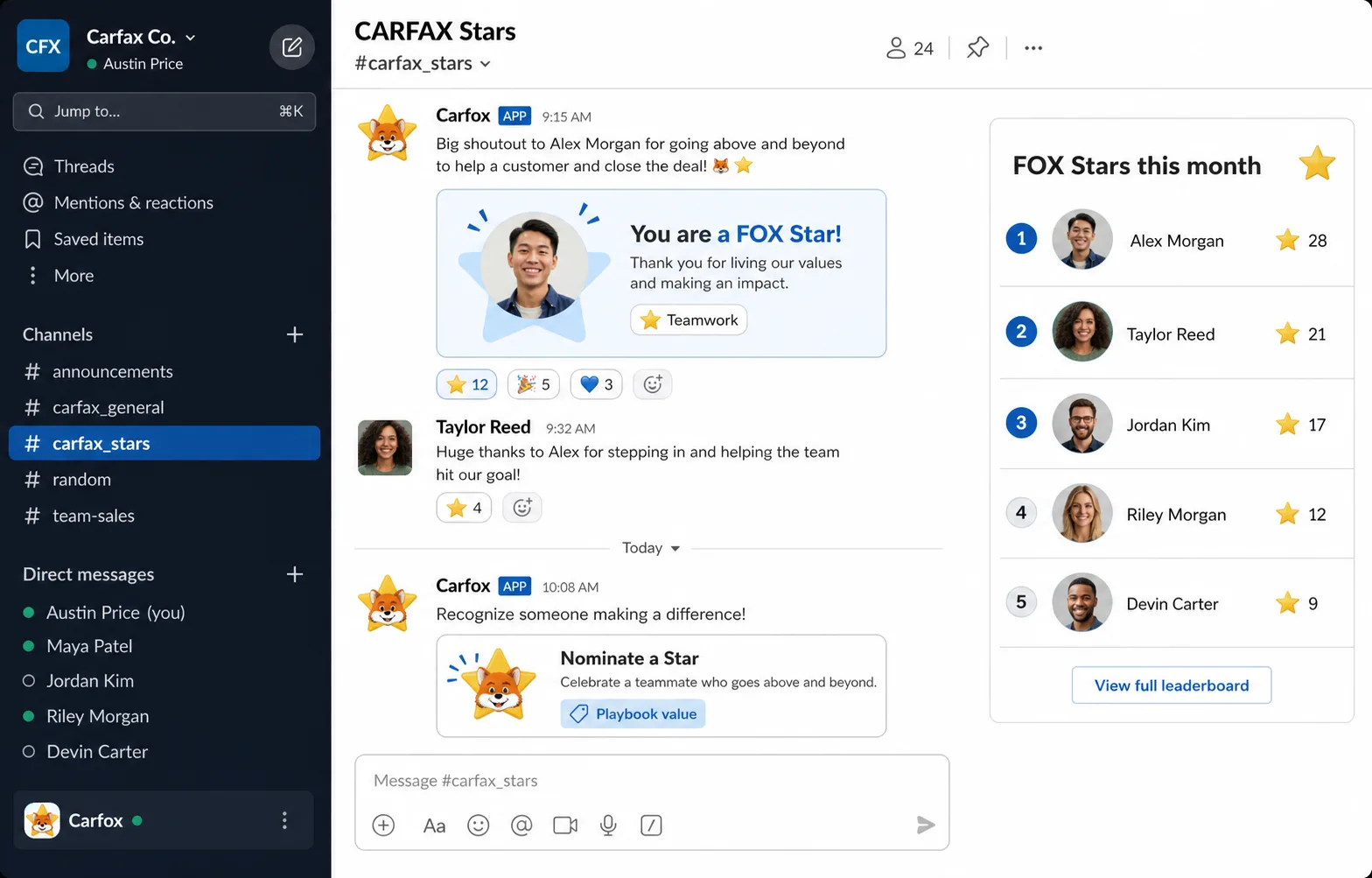The width and height of the screenshot is (1372, 878).
Task: Click the video clip icon in composer
Action: (565, 825)
